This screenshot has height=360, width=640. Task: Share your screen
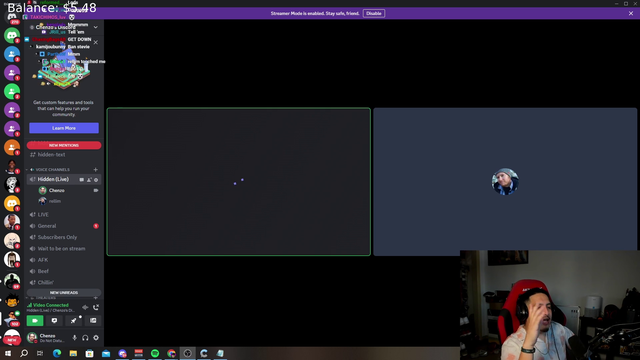(54, 321)
